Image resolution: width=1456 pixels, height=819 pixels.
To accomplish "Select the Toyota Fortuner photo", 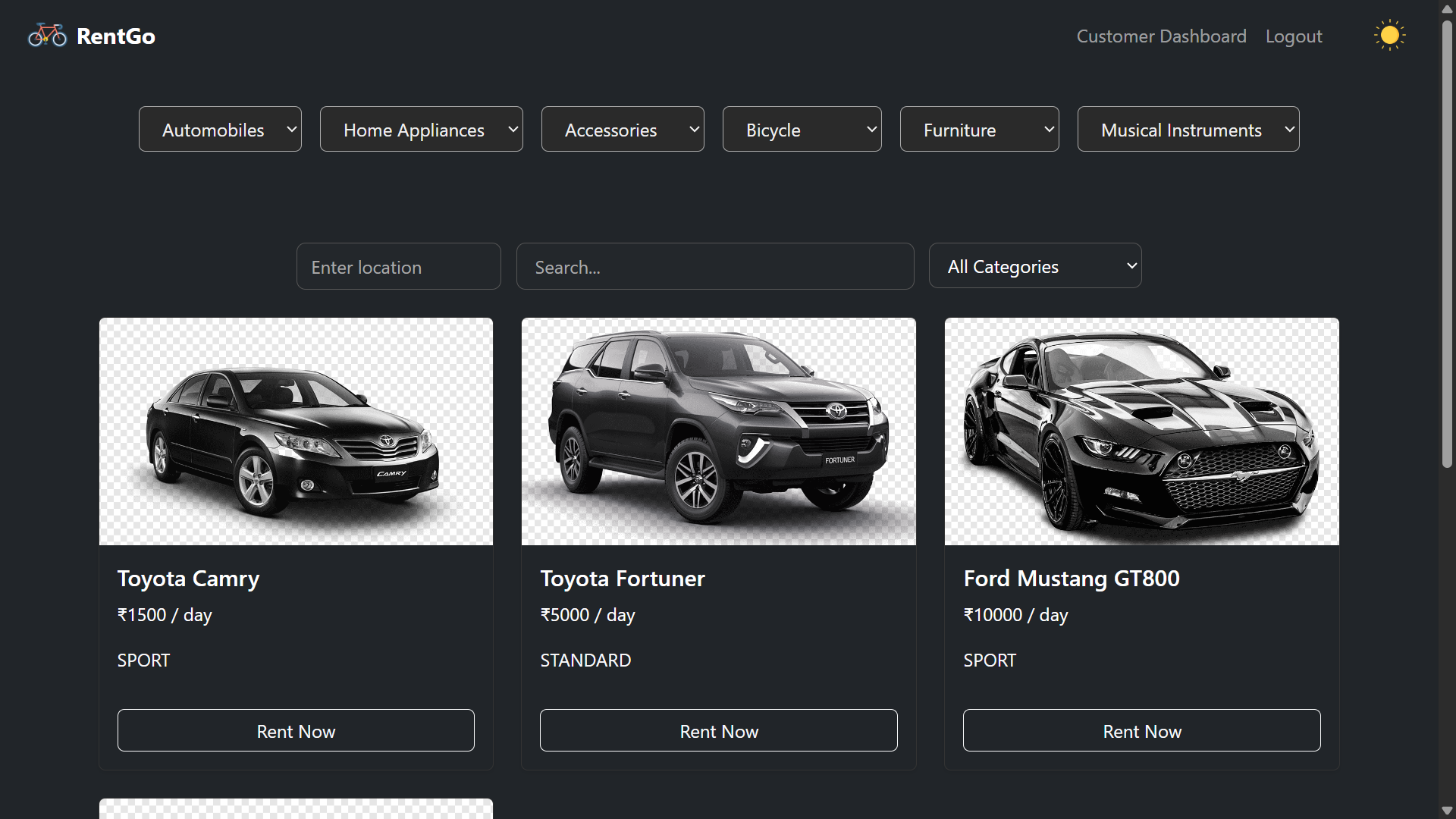I will [x=718, y=431].
